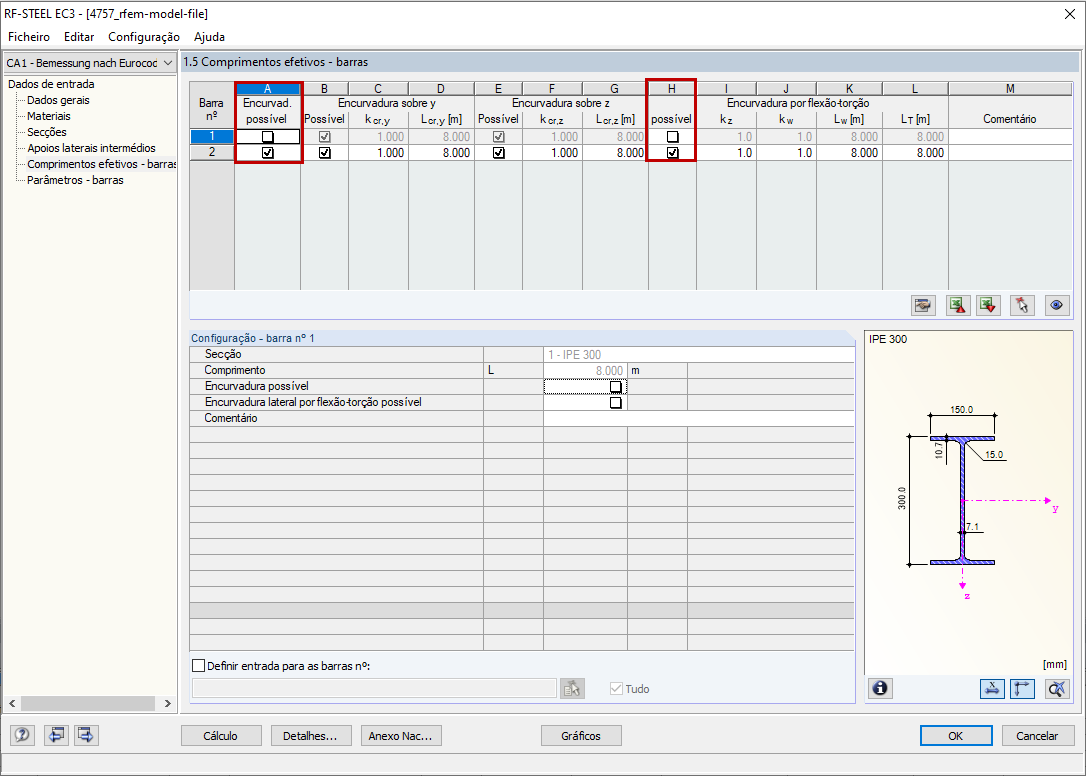The height and width of the screenshot is (776, 1086).
Task: Edit Lw value 8.000 for member 2
Action: tap(850, 152)
